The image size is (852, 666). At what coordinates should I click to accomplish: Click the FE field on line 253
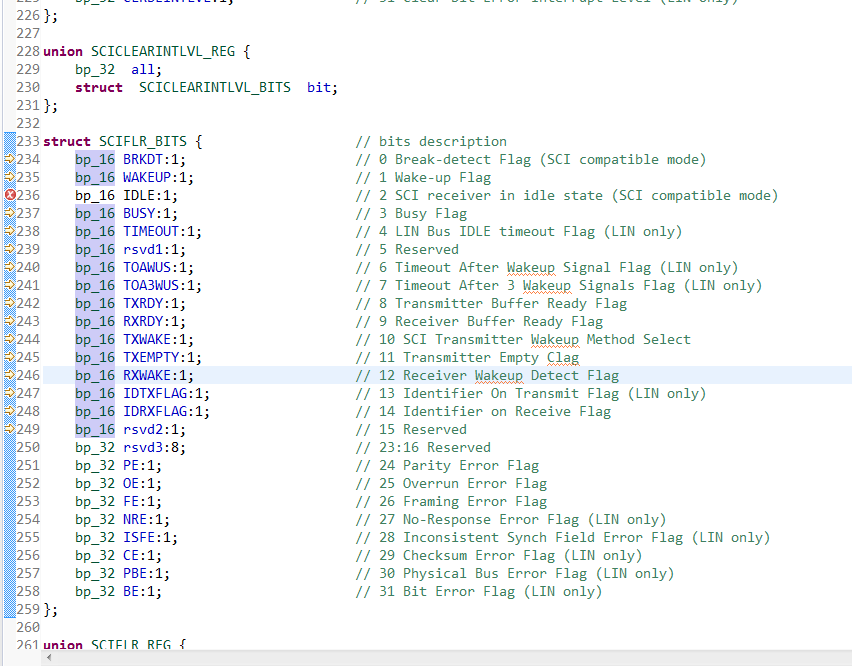131,501
